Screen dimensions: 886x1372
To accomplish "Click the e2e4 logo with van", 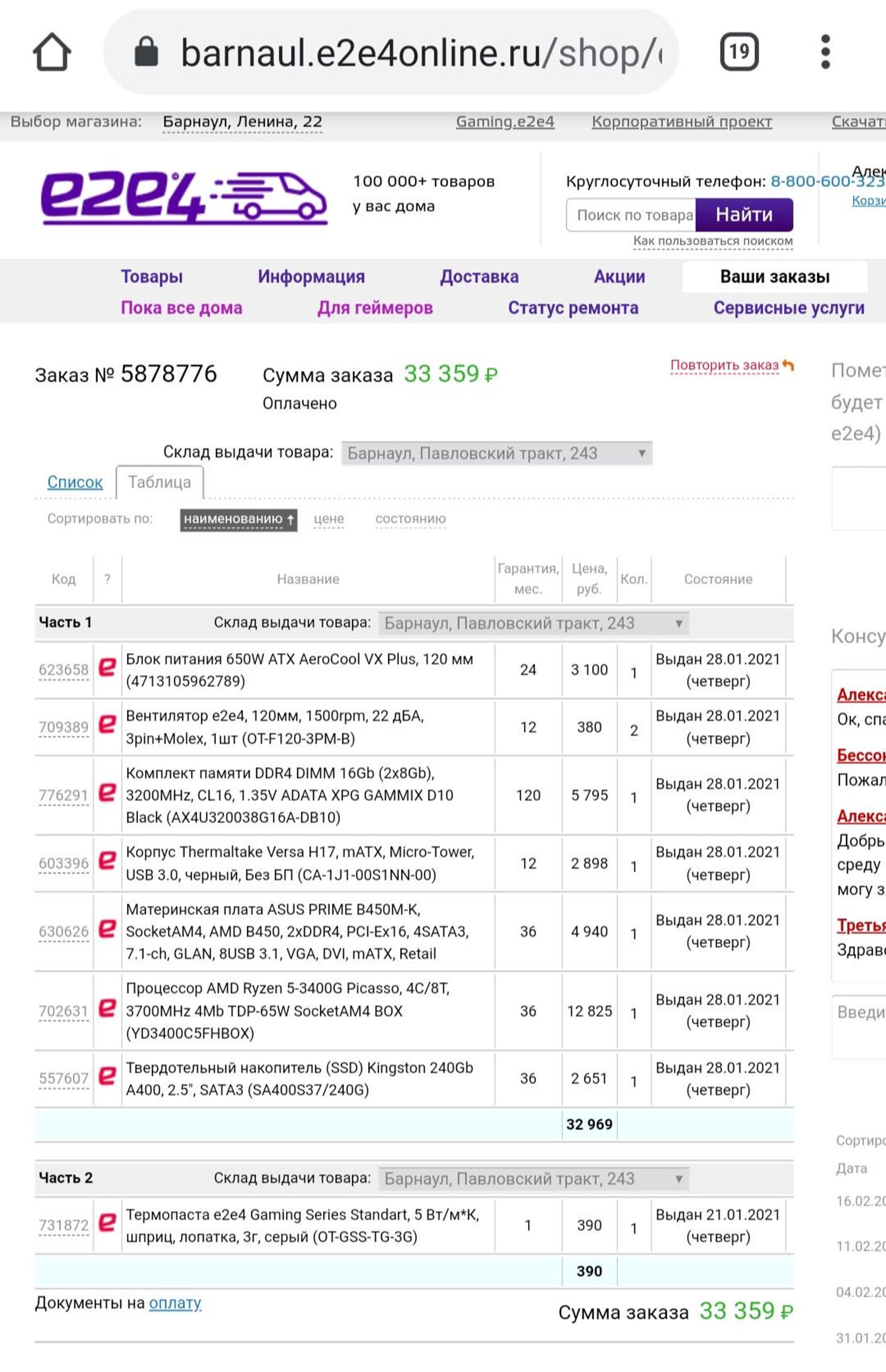I will (184, 197).
